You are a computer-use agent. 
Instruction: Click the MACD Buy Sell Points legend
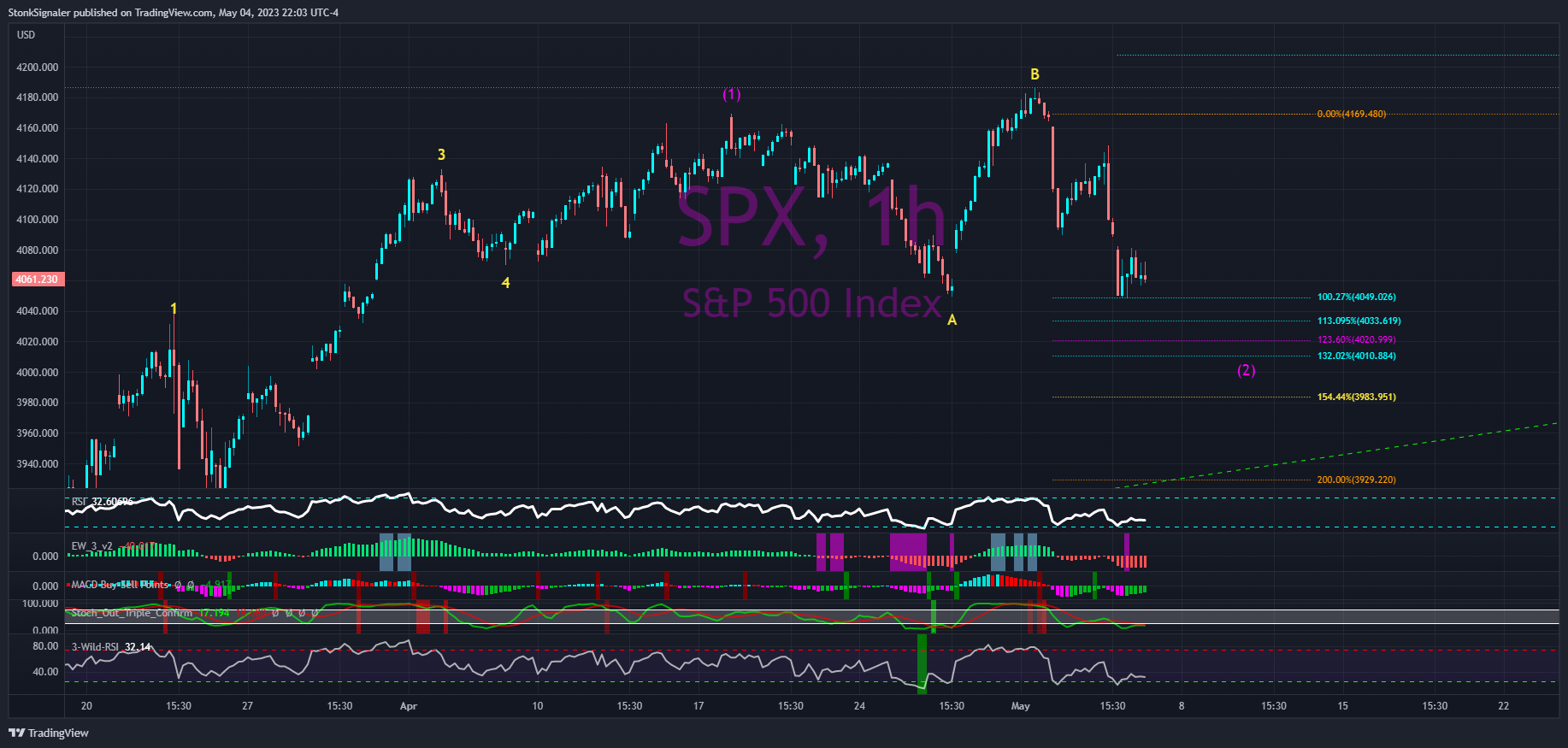120,585
